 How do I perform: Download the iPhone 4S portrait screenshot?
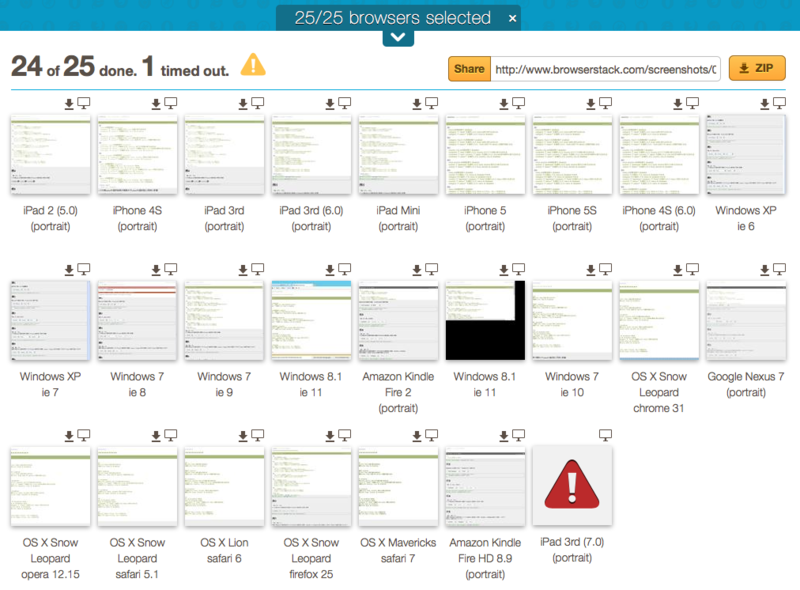[156, 104]
